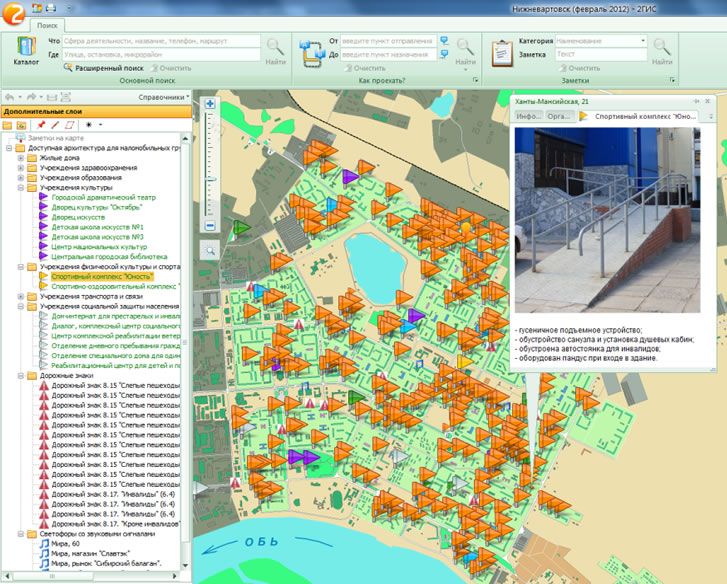Click the Очистить button in Основной поиск
Viewport: 727px width, 584px height.
coord(170,68)
